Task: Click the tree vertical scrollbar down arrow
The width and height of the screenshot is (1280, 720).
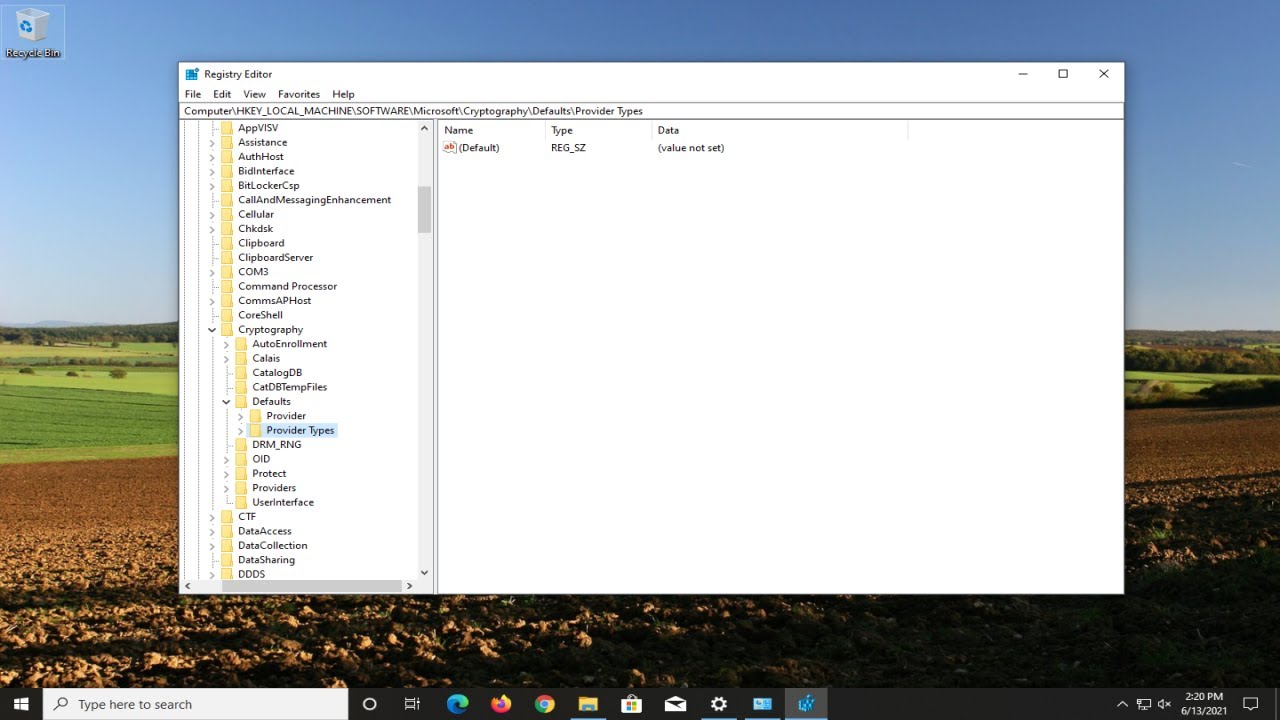Action: pyautogui.click(x=424, y=573)
